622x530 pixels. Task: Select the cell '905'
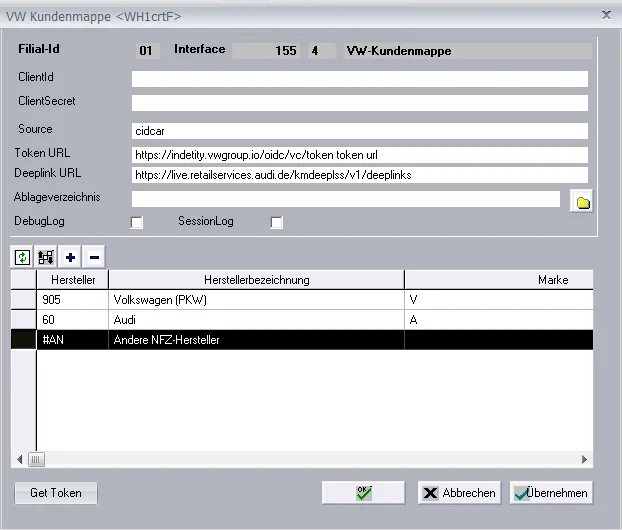[73, 300]
